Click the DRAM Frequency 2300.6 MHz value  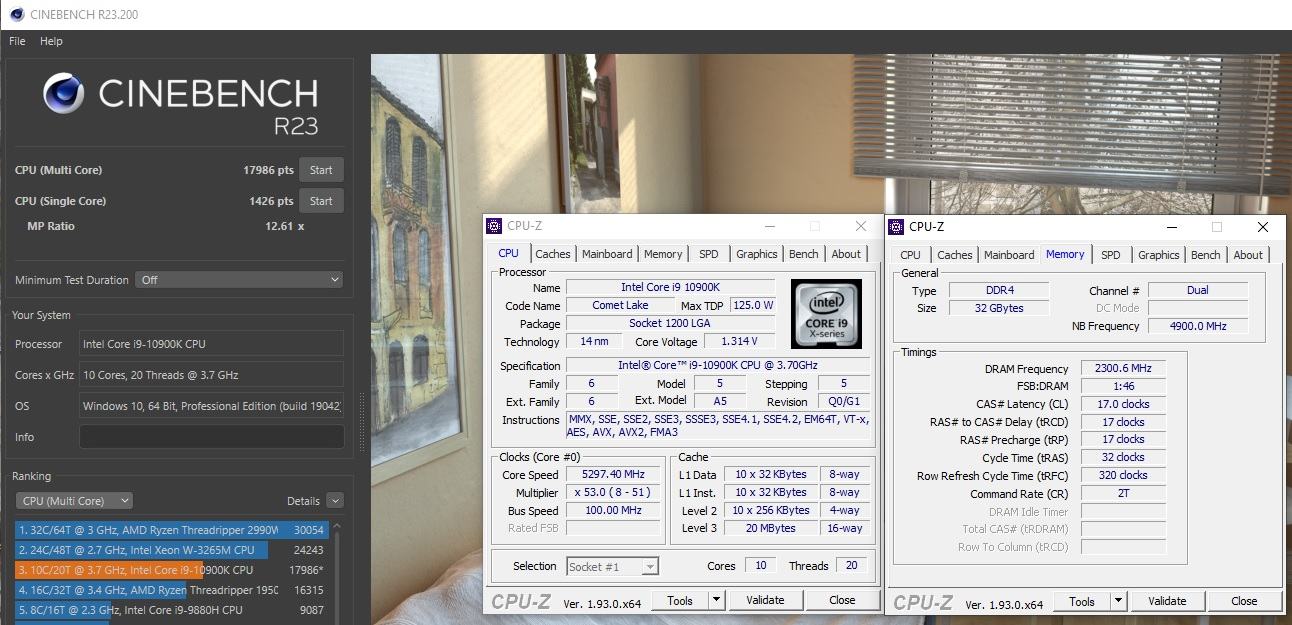pos(1123,369)
